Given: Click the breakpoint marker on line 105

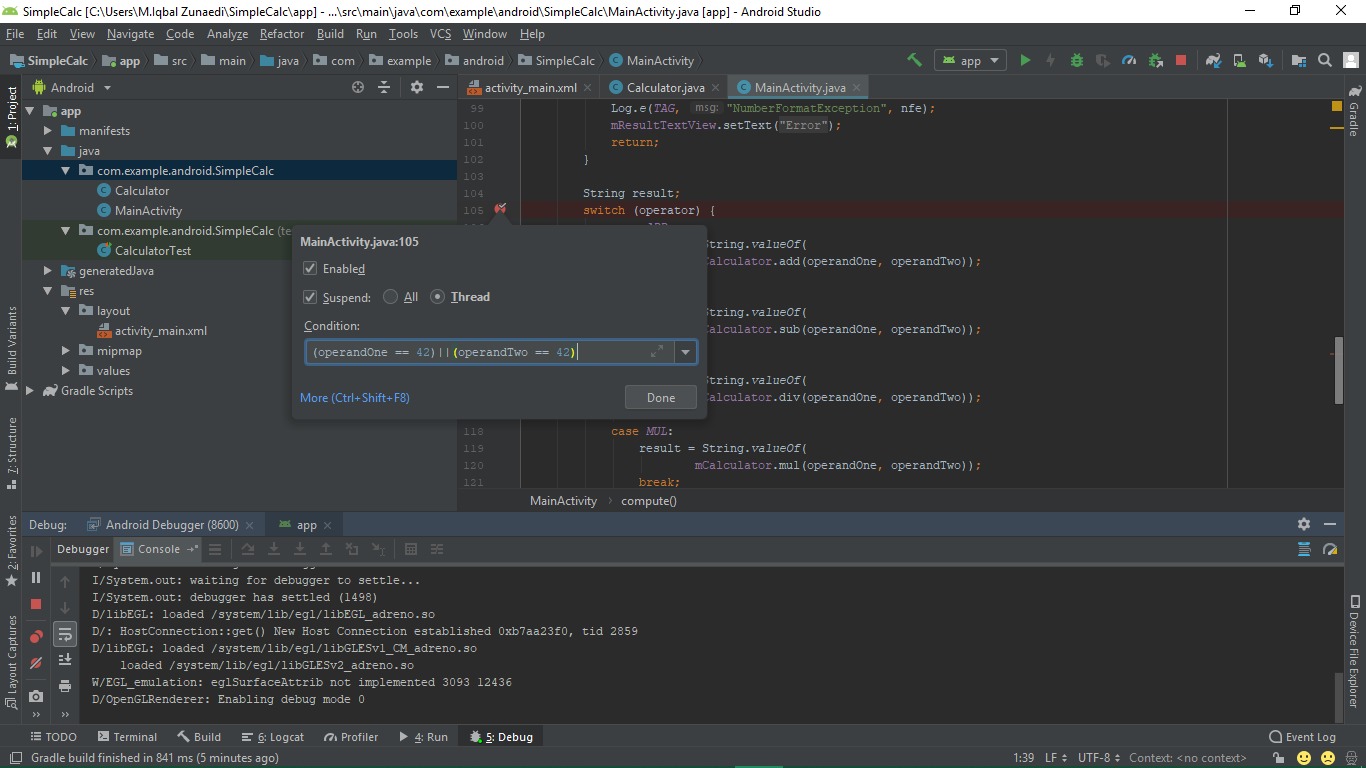Looking at the screenshot, I should tap(500, 209).
